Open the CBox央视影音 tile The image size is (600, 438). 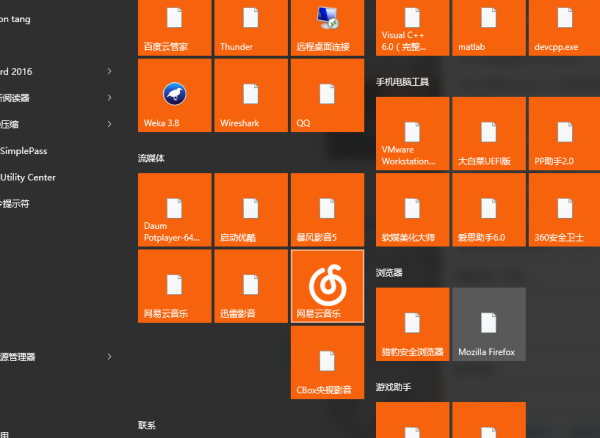click(328, 362)
